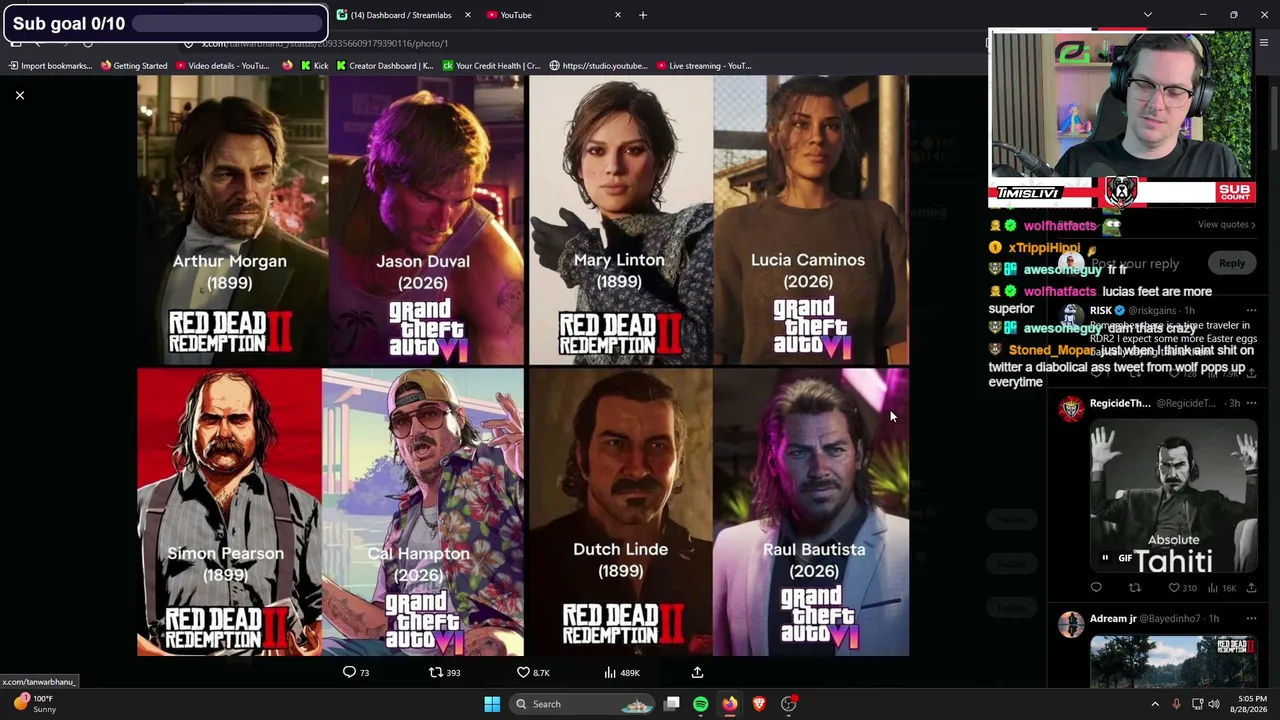1280x720 pixels.
Task: Show hidden system tray icons
Action: [x=1155, y=704]
